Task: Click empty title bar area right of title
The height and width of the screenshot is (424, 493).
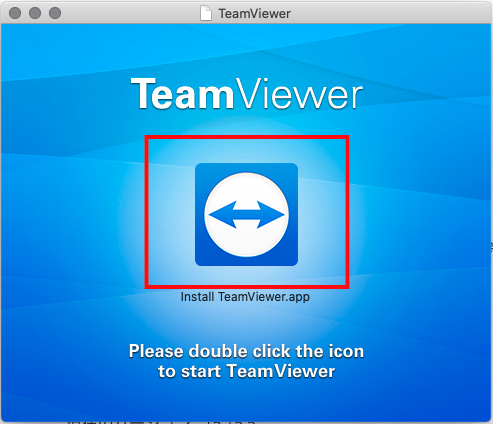Action: [x=390, y=13]
